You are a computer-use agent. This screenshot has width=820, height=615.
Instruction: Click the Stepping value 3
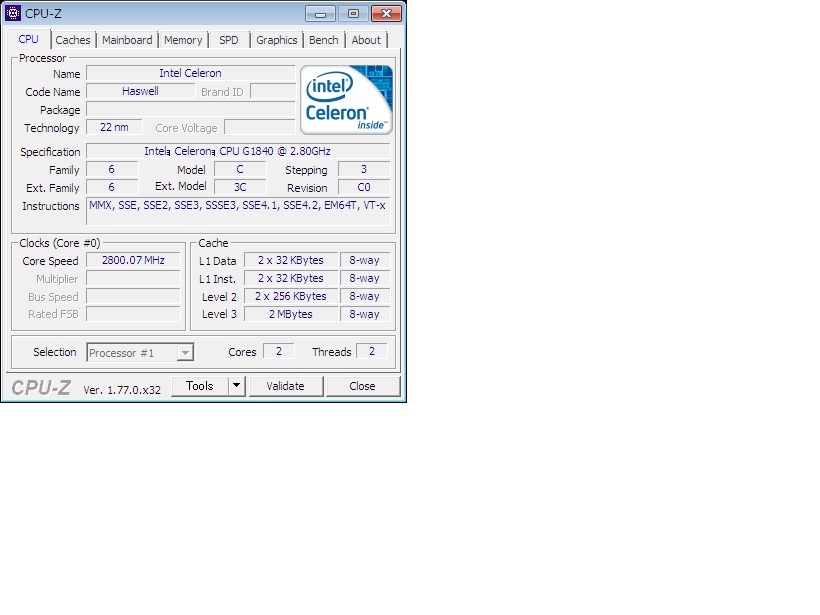[364, 169]
